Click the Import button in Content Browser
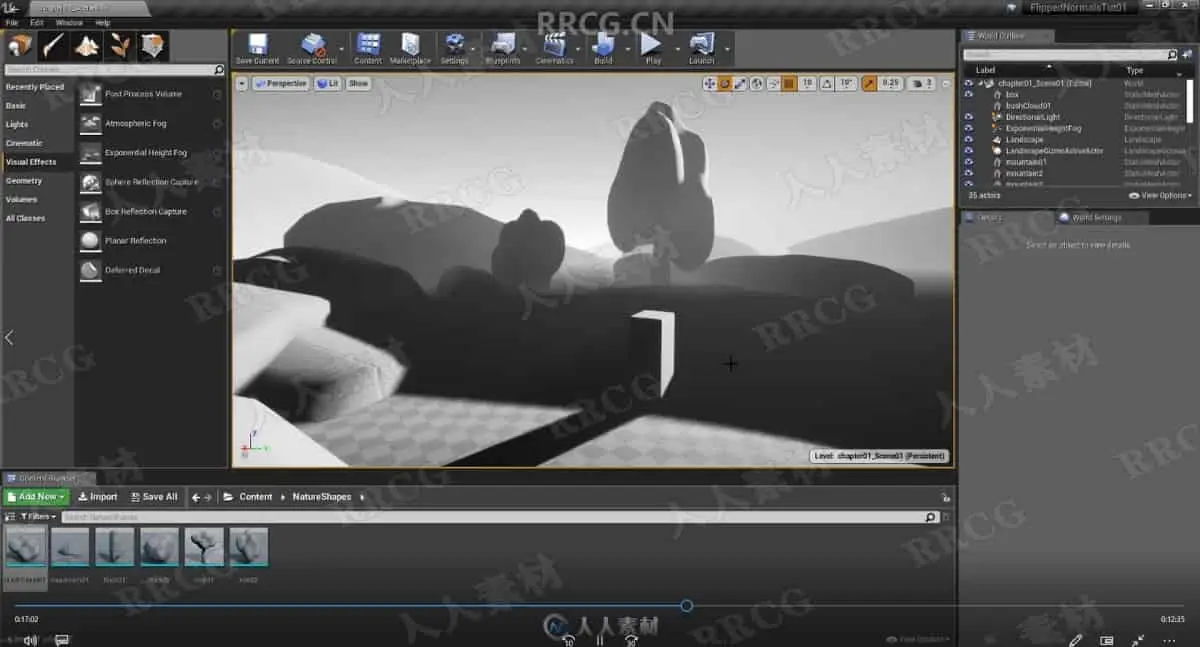This screenshot has width=1200, height=647. 98,496
